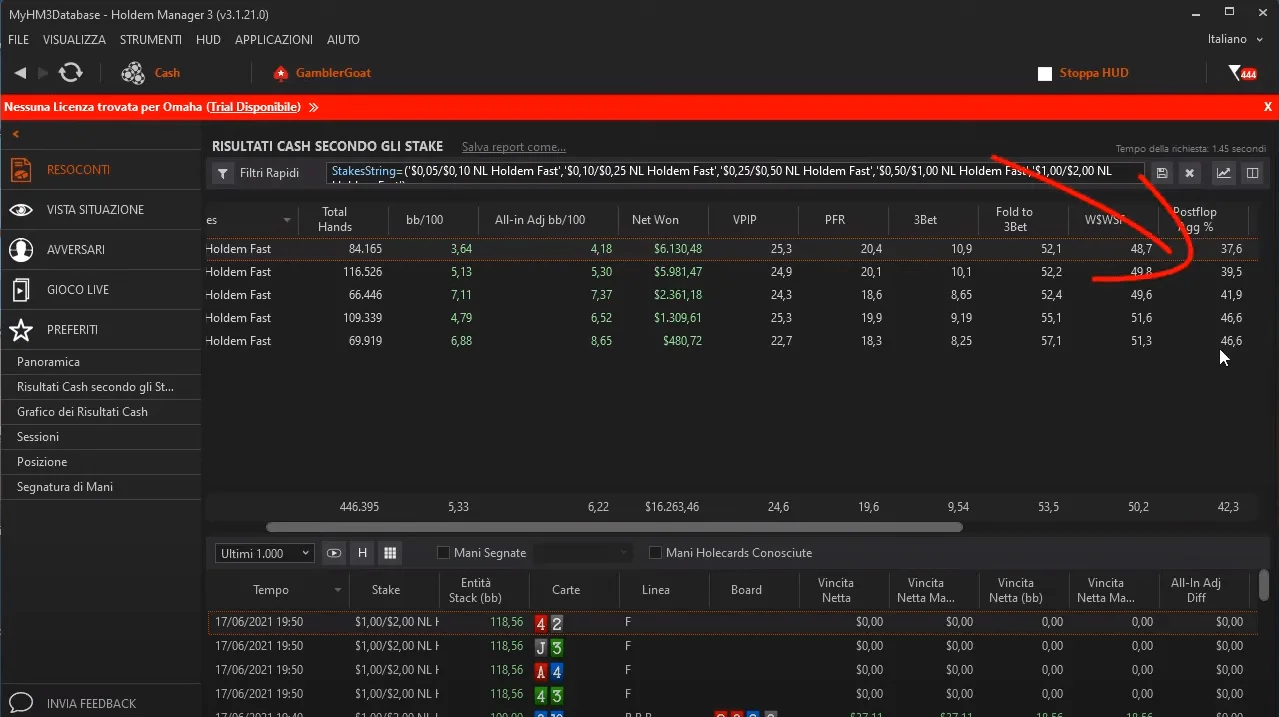This screenshot has width=1279, height=717.
Task: Open the STRUMENTI menu
Action: click(x=150, y=40)
